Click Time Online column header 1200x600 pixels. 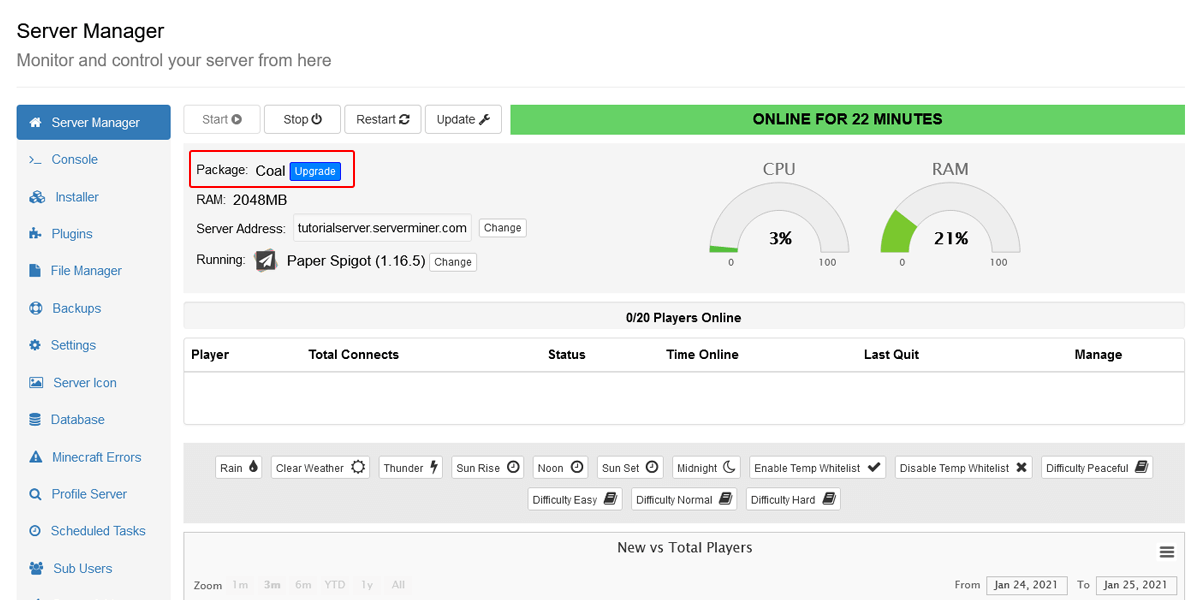[x=702, y=354]
